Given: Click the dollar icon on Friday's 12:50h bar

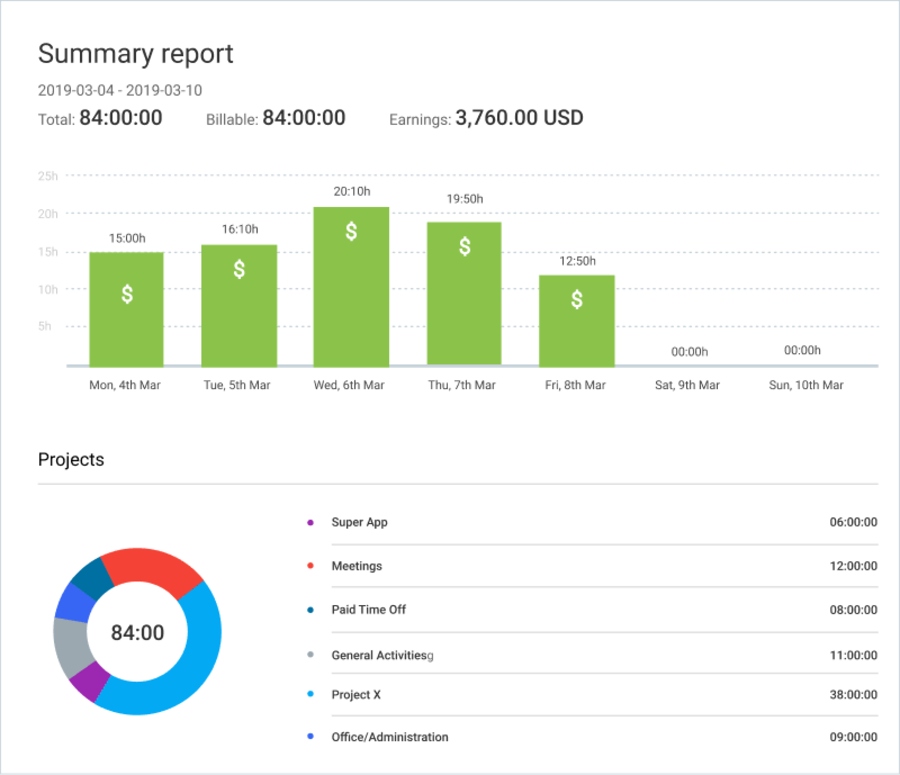Looking at the screenshot, I should [x=576, y=297].
